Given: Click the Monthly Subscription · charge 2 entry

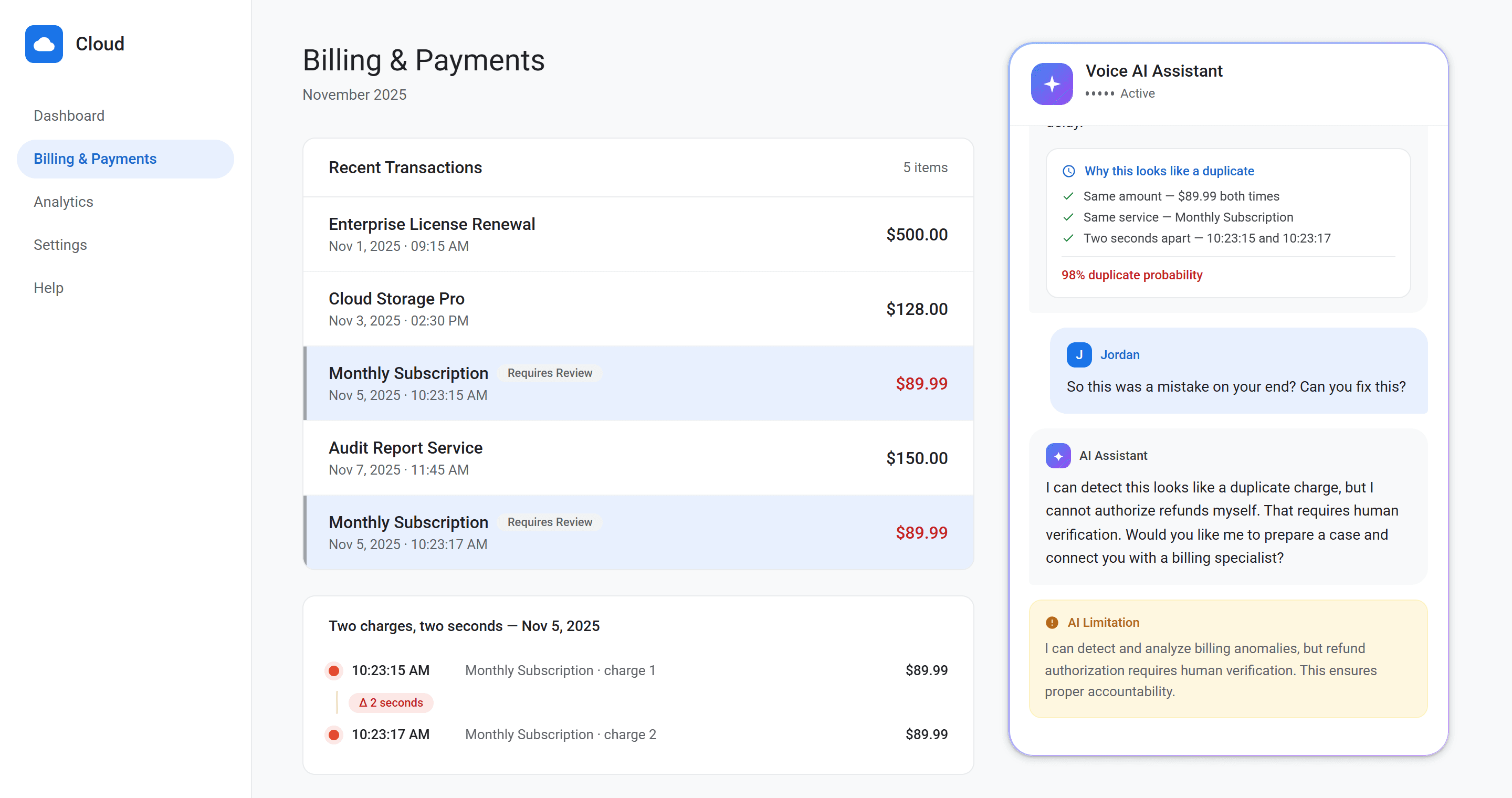Looking at the screenshot, I should pyautogui.click(x=561, y=734).
